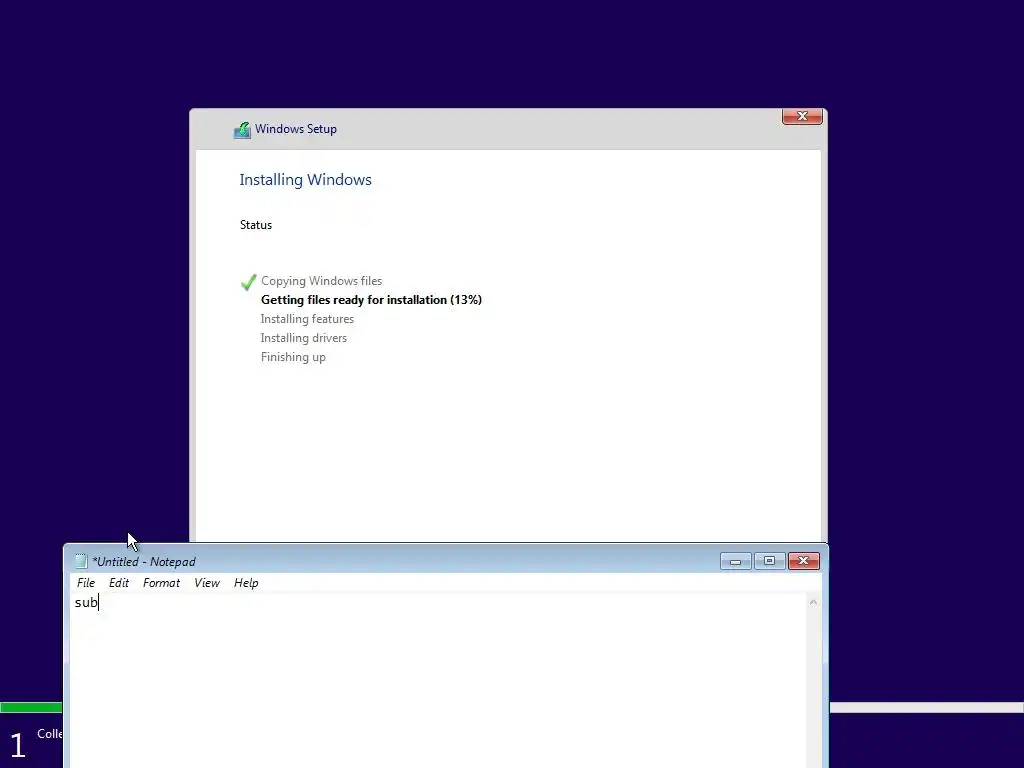
Task: Click the 'Installing features' status line
Action: pos(307,319)
